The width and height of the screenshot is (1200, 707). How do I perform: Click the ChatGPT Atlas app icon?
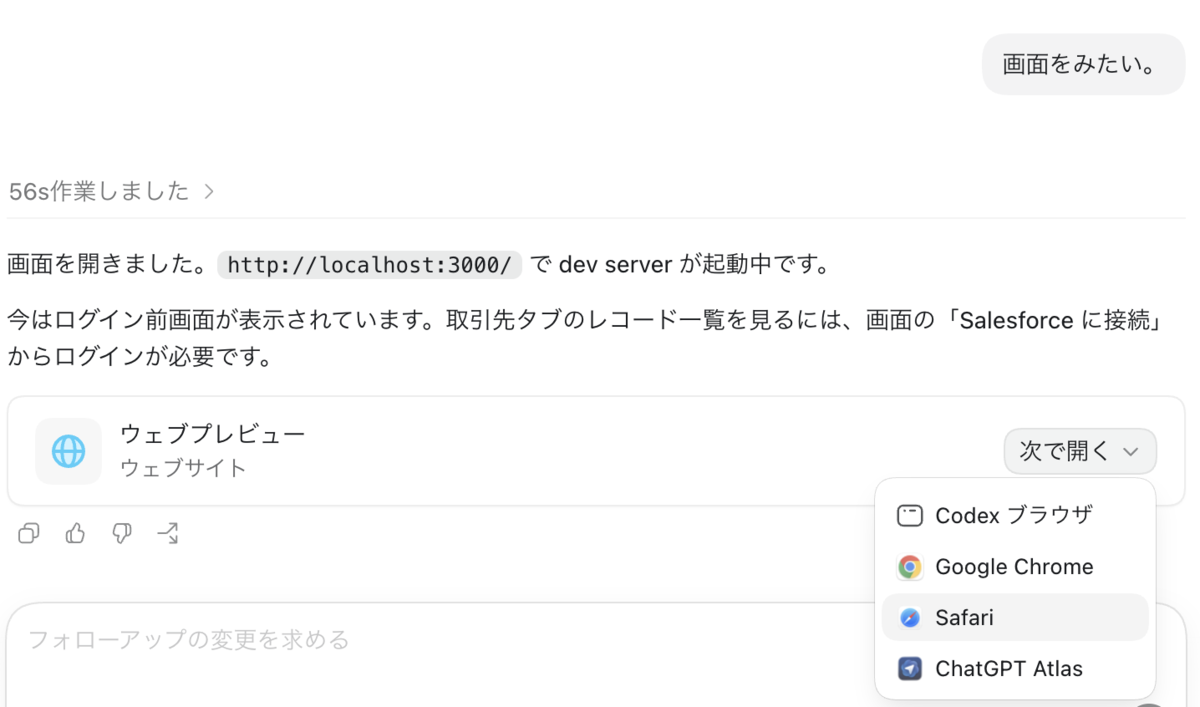pyautogui.click(x=909, y=669)
